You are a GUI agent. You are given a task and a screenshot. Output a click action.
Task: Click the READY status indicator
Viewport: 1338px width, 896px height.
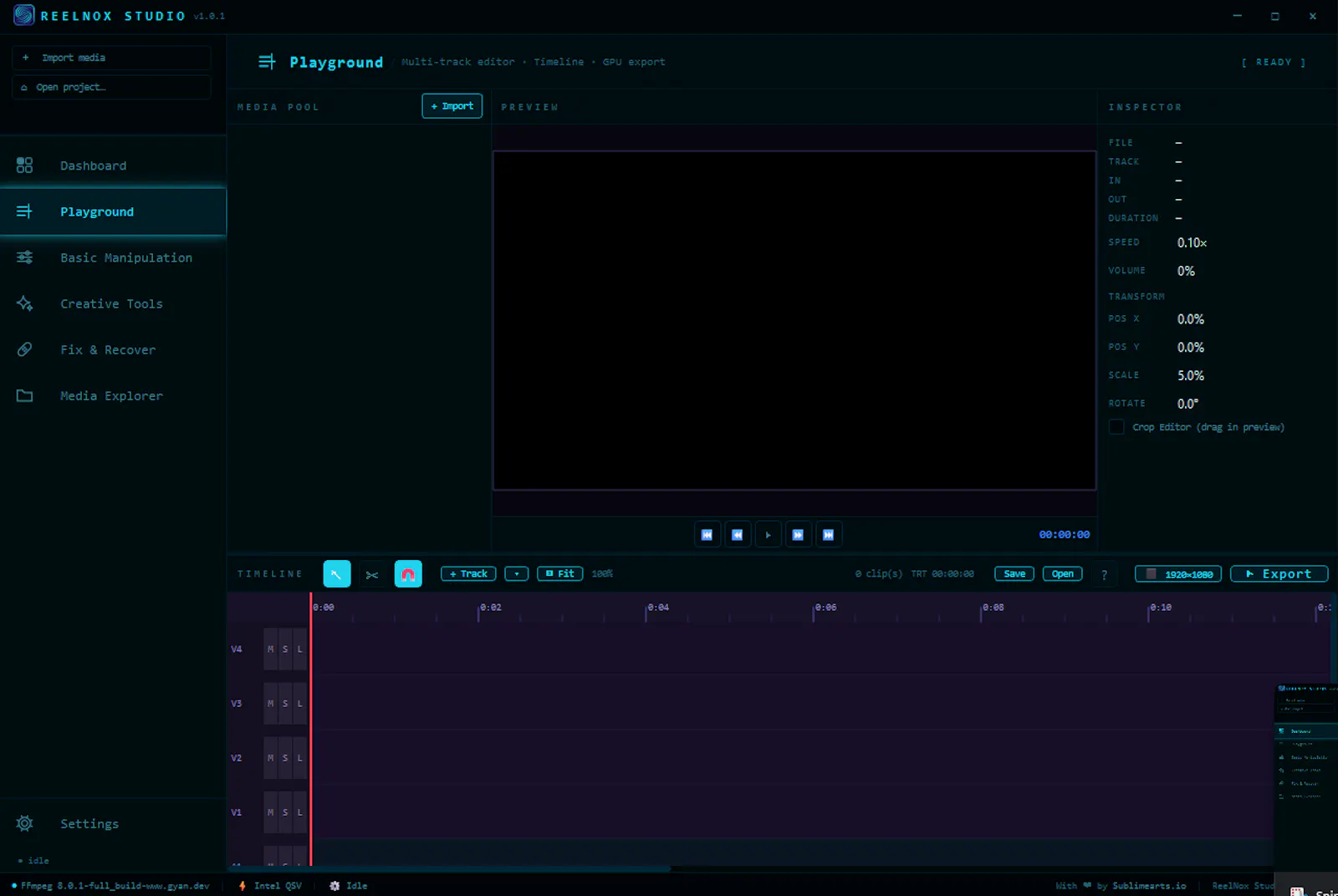pyautogui.click(x=1274, y=63)
